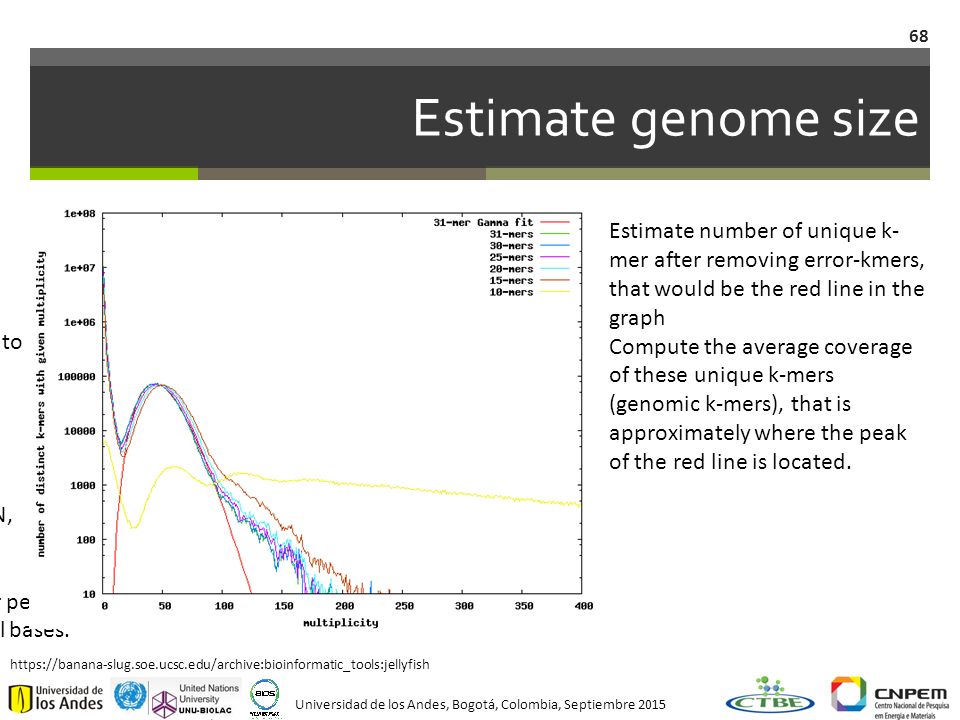960x720 pixels.
Task: Click the footer text Universidad de los Andes, Bogotá
Action: click(480, 705)
